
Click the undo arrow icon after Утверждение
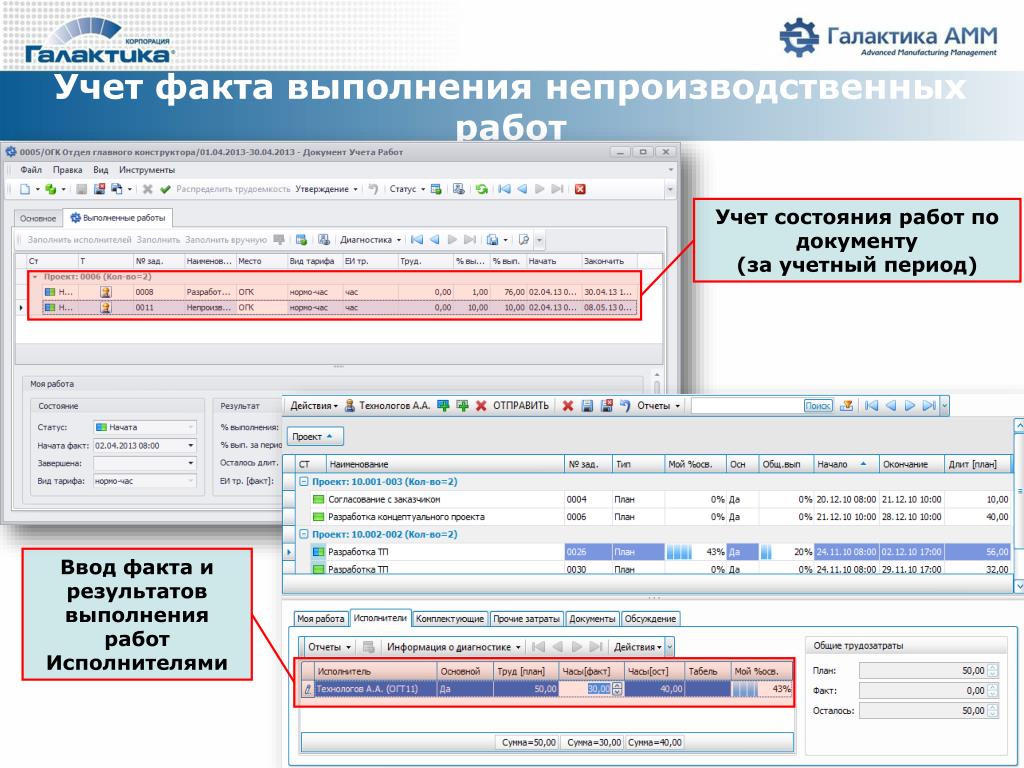(373, 189)
